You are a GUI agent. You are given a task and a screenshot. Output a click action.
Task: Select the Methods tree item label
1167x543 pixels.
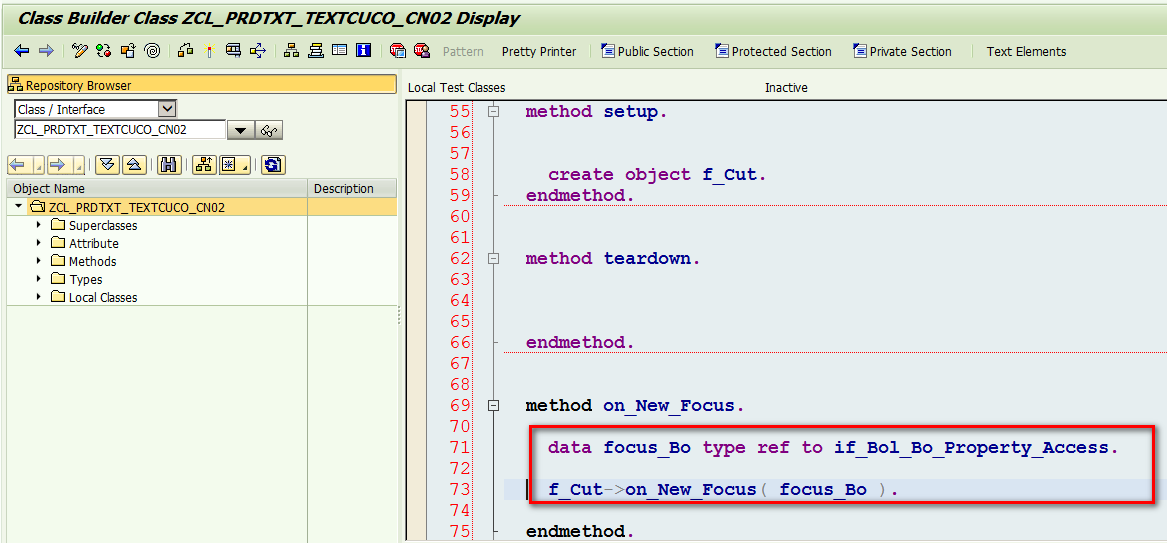(92, 261)
